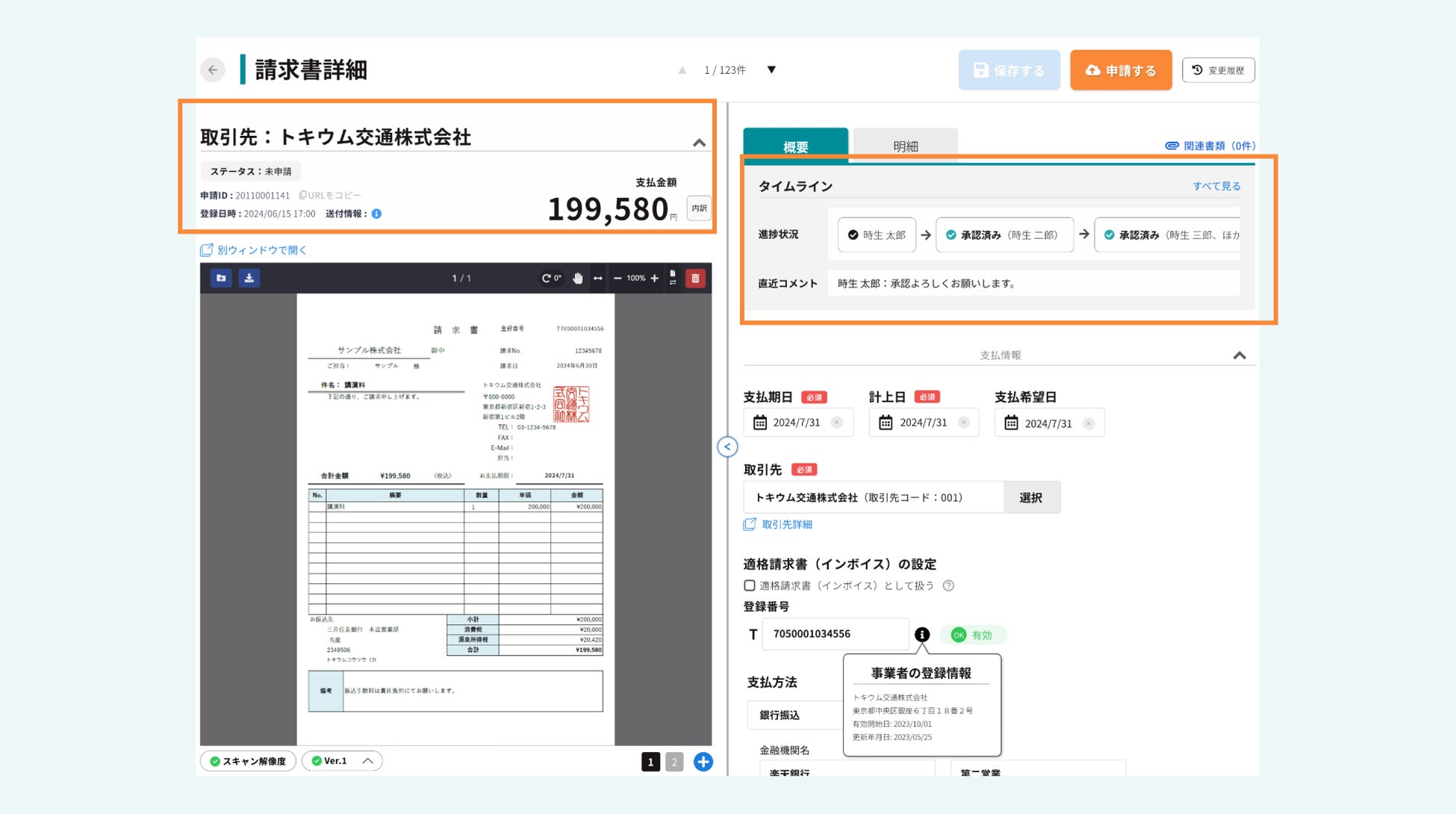Screen dimensions: 1456x814
Task: Click the fit-width arrows icon
Action: pyautogui.click(x=598, y=278)
